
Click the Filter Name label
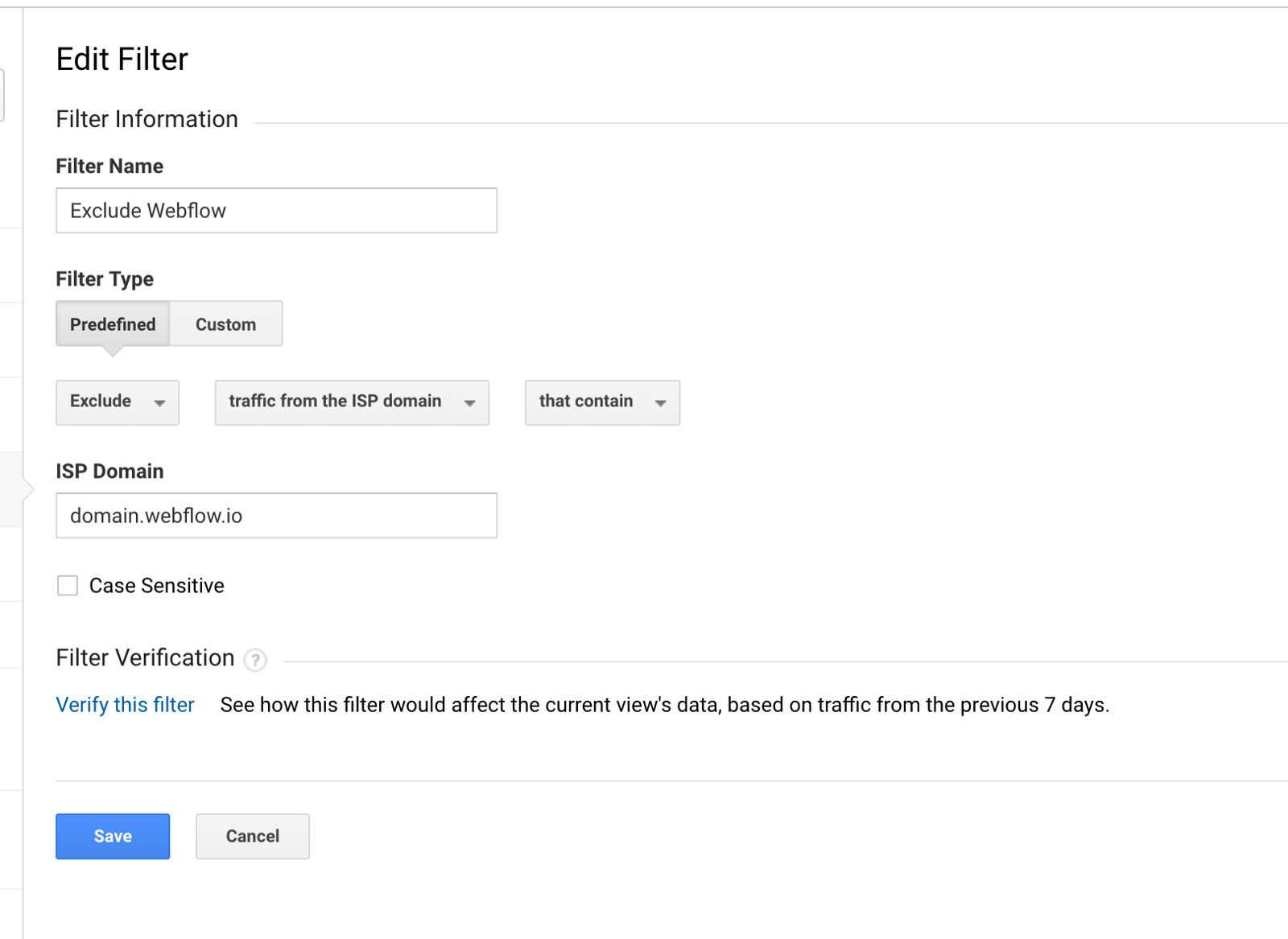coord(109,167)
